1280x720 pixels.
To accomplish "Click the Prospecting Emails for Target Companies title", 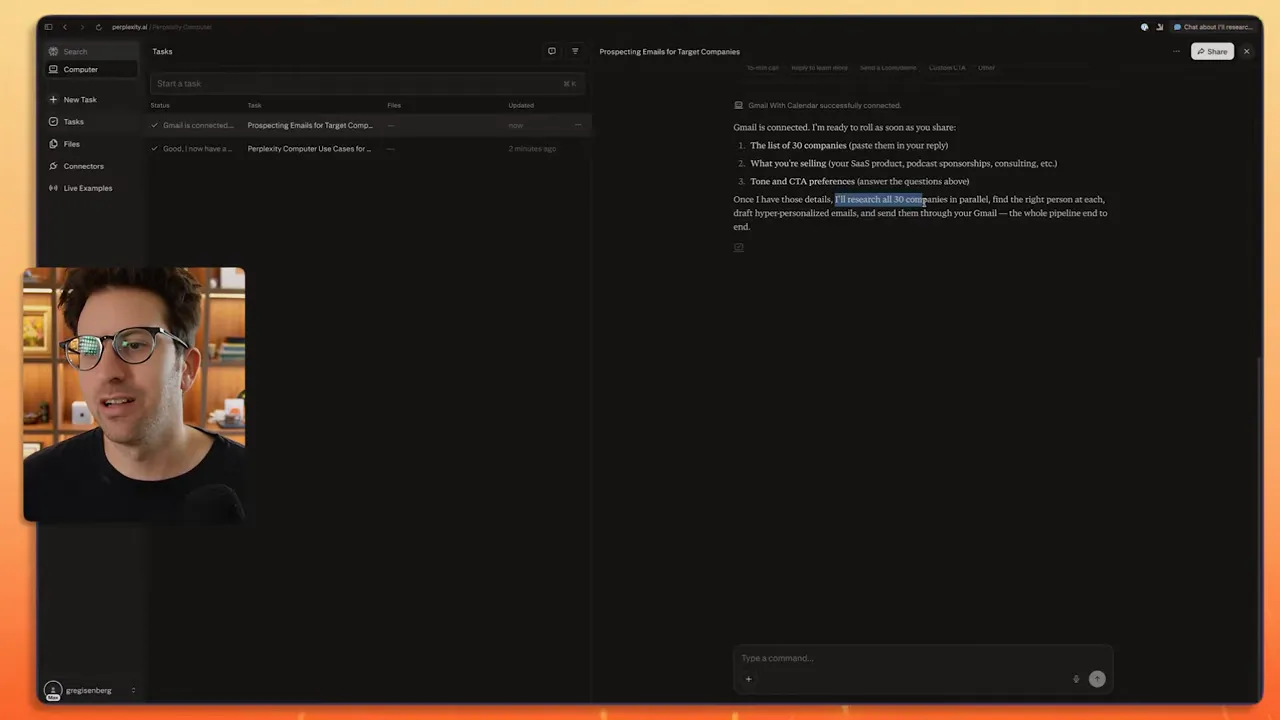I will coord(670,52).
